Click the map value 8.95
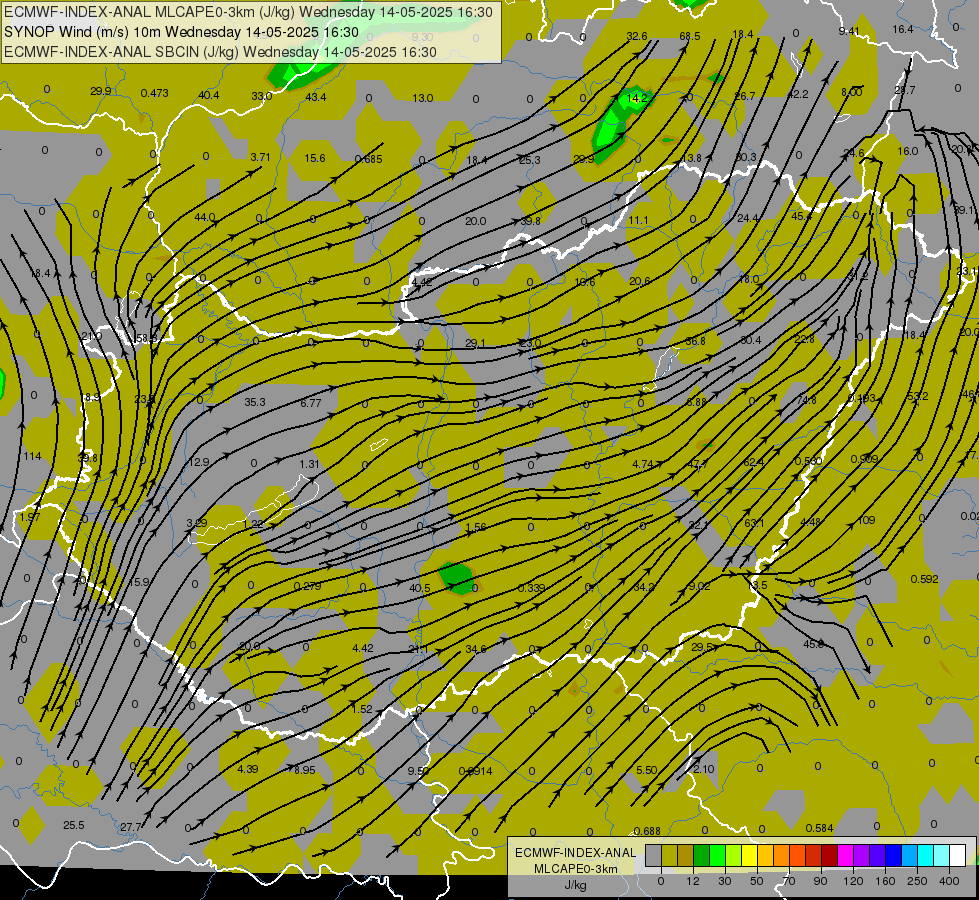The width and height of the screenshot is (979, 900). pyautogui.click(x=305, y=770)
